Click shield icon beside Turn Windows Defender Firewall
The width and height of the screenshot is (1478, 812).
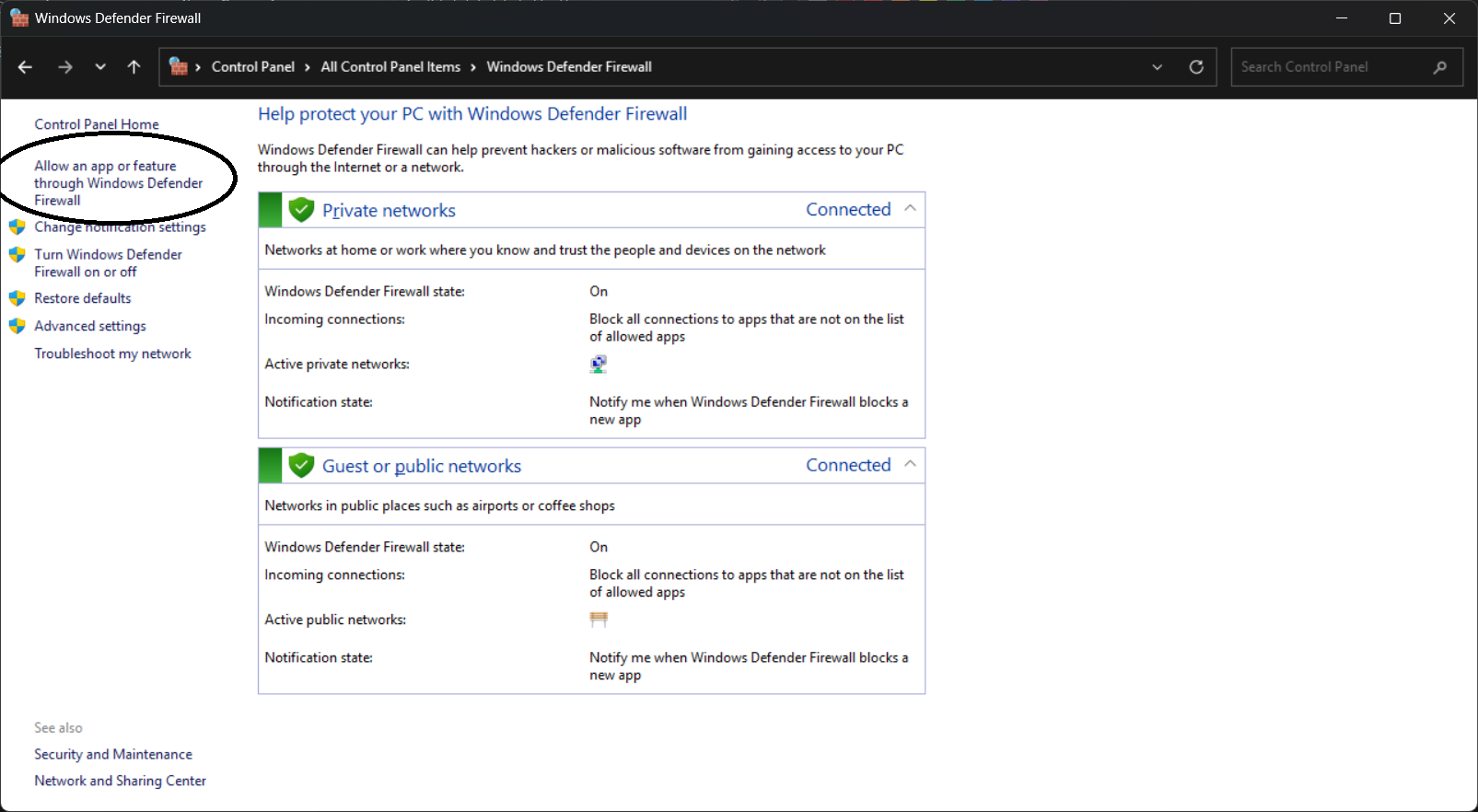tap(17, 255)
